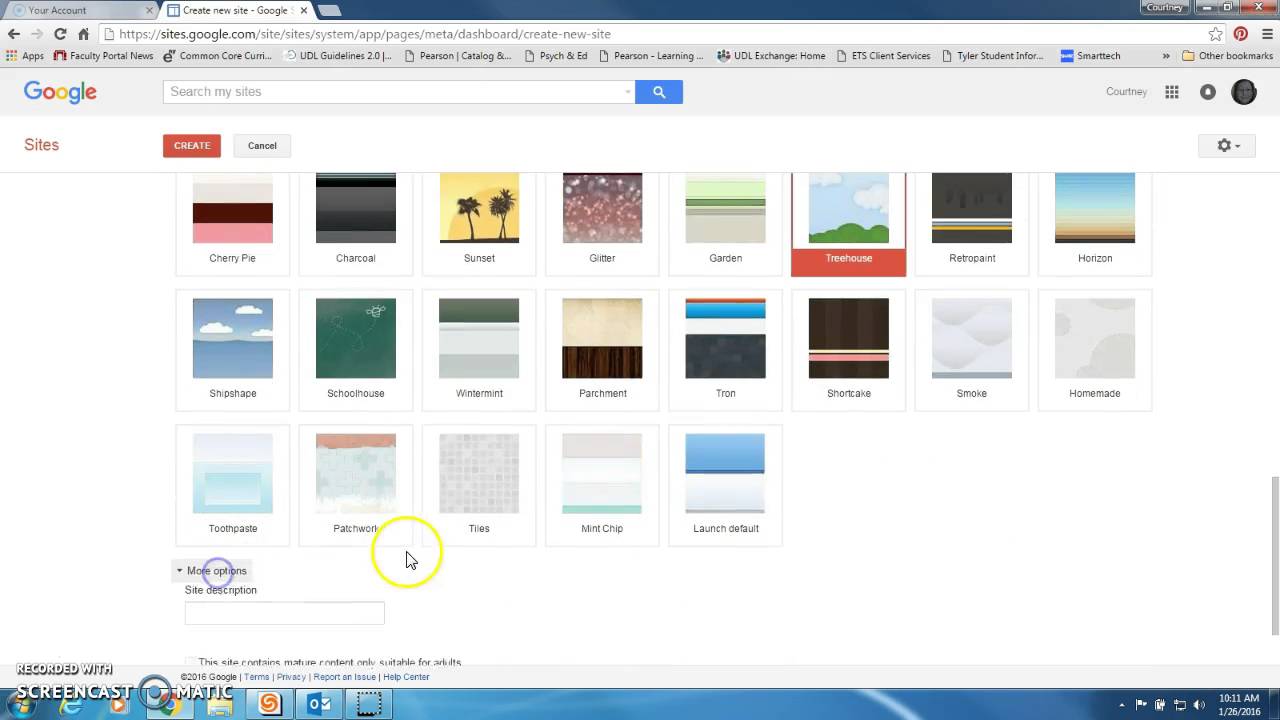The height and width of the screenshot is (720, 1280).
Task: Click the Windows Start button
Action: [x=22, y=704]
